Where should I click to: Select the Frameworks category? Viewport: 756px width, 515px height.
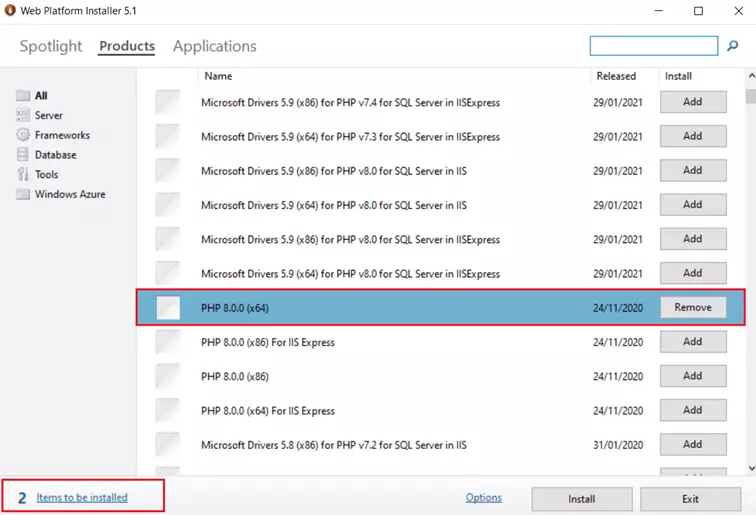tap(62, 135)
